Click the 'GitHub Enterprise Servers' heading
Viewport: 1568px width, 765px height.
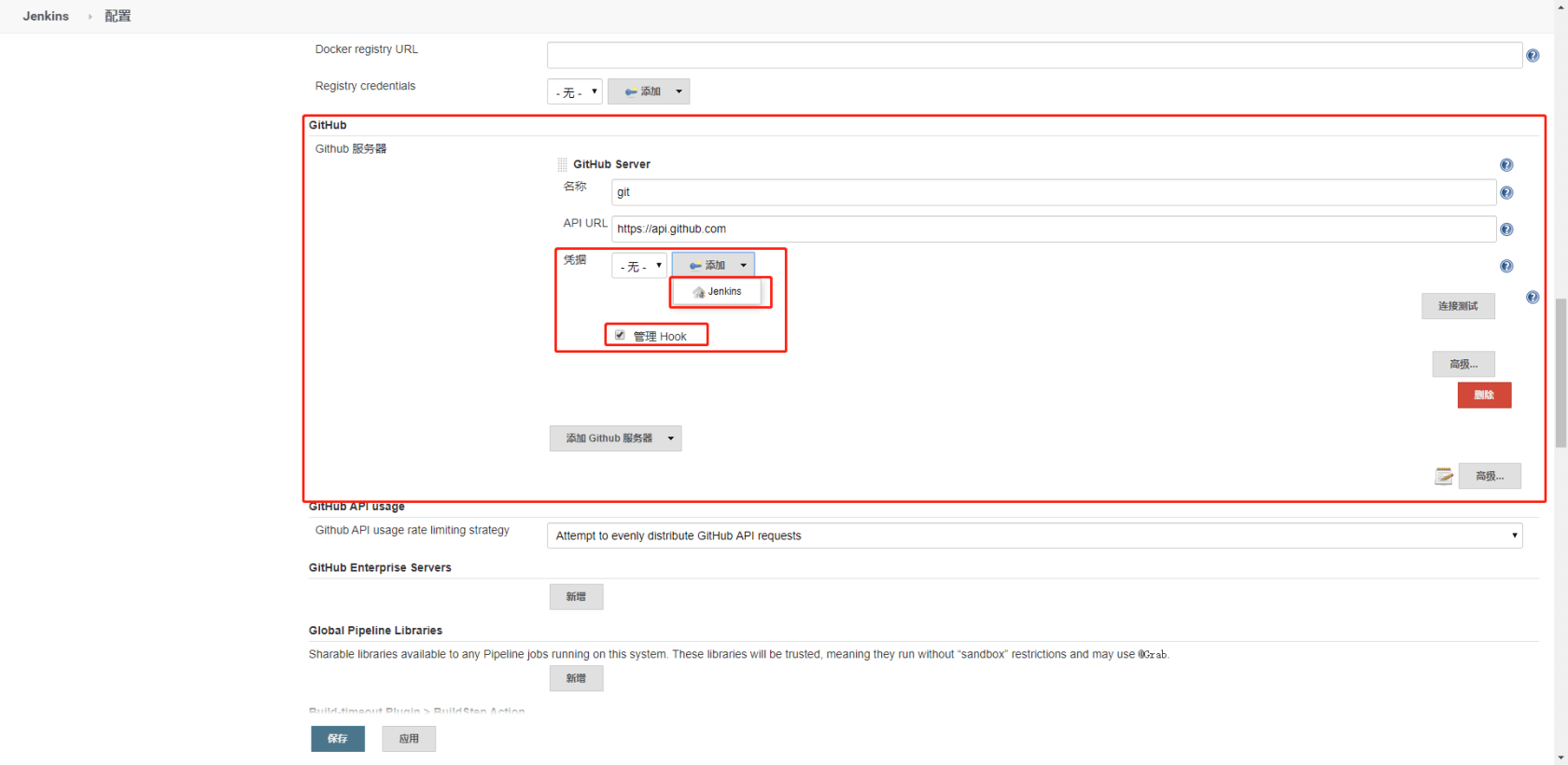(380, 567)
